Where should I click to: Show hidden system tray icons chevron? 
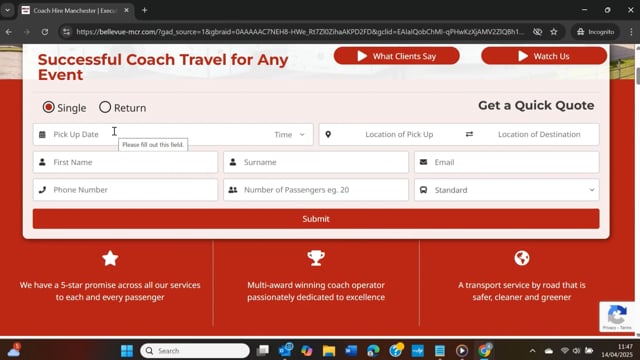532,351
